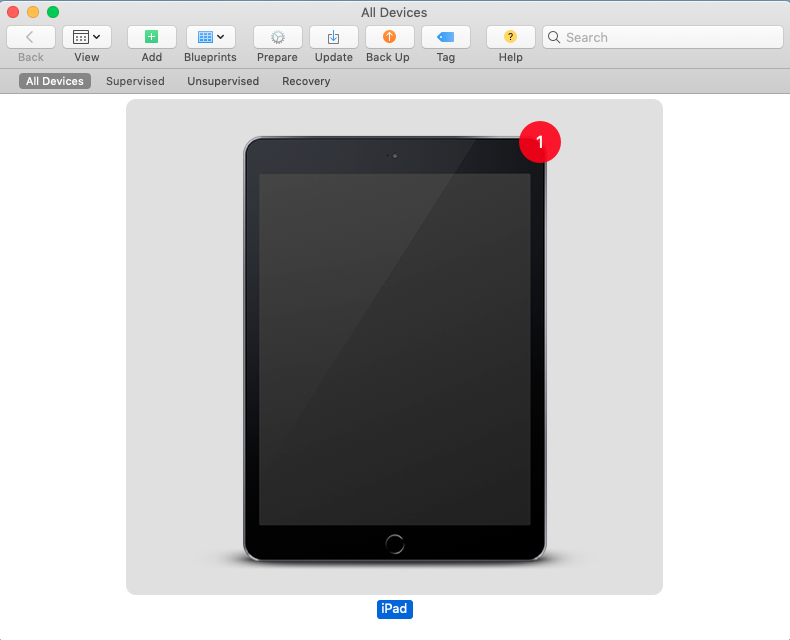Image resolution: width=790 pixels, height=640 pixels.
Task: Open the Recovery filter tab
Action: click(x=306, y=81)
